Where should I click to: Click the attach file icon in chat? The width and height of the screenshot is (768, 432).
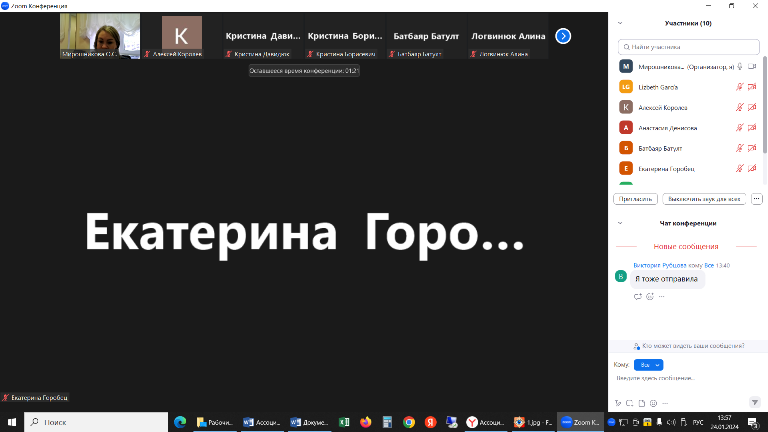point(640,403)
